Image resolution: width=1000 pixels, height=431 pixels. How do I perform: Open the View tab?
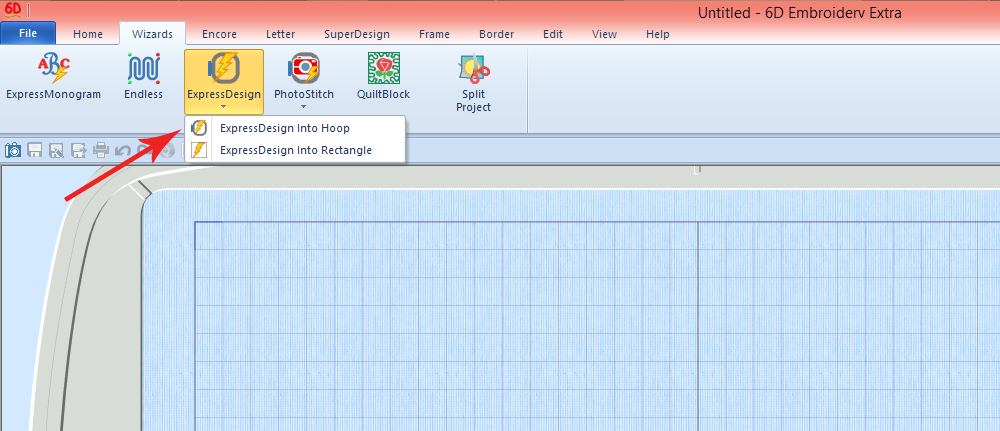(x=605, y=34)
